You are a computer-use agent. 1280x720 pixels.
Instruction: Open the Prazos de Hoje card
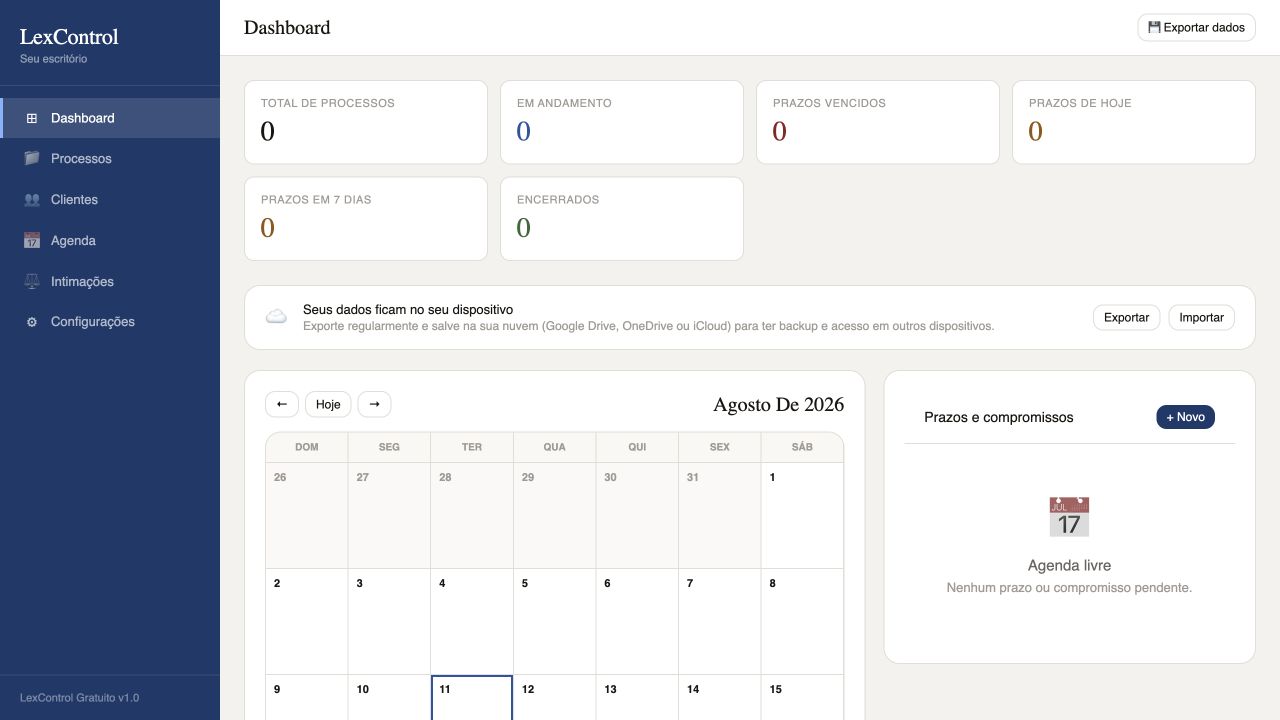click(1134, 122)
